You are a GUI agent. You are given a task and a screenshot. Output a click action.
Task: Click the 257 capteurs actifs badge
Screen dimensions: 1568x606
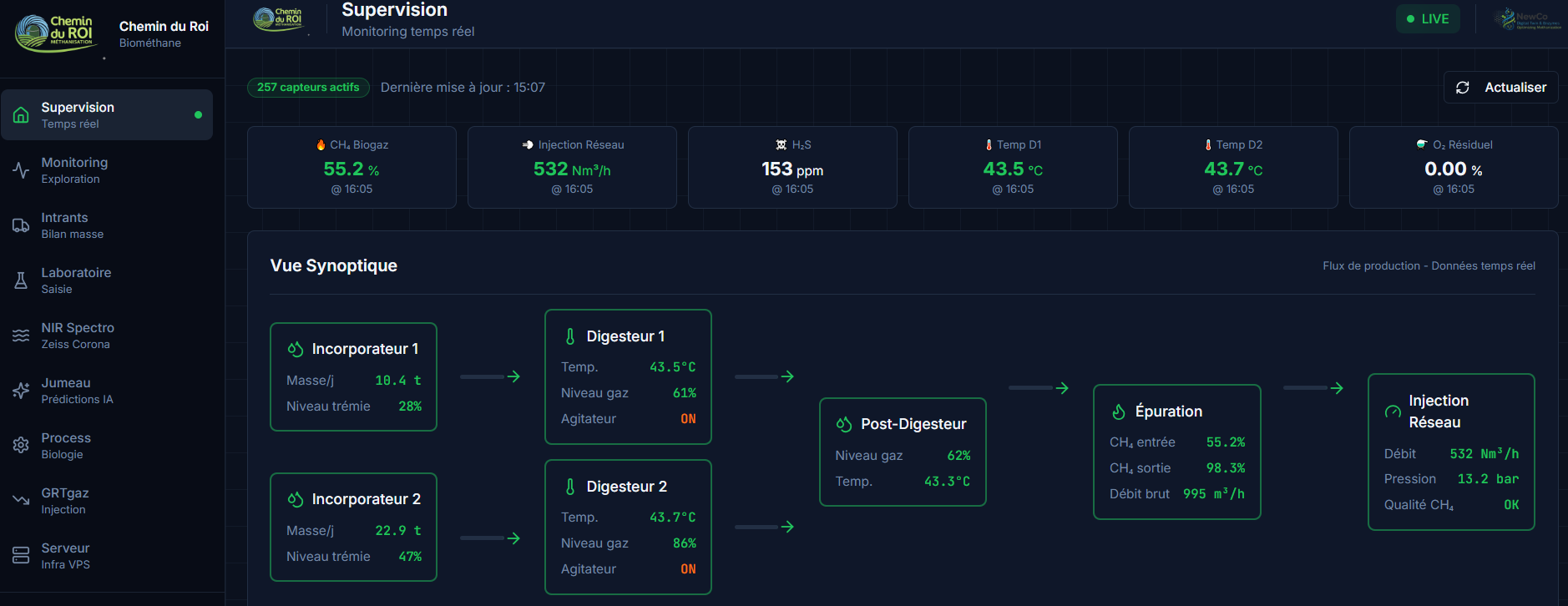pos(308,88)
